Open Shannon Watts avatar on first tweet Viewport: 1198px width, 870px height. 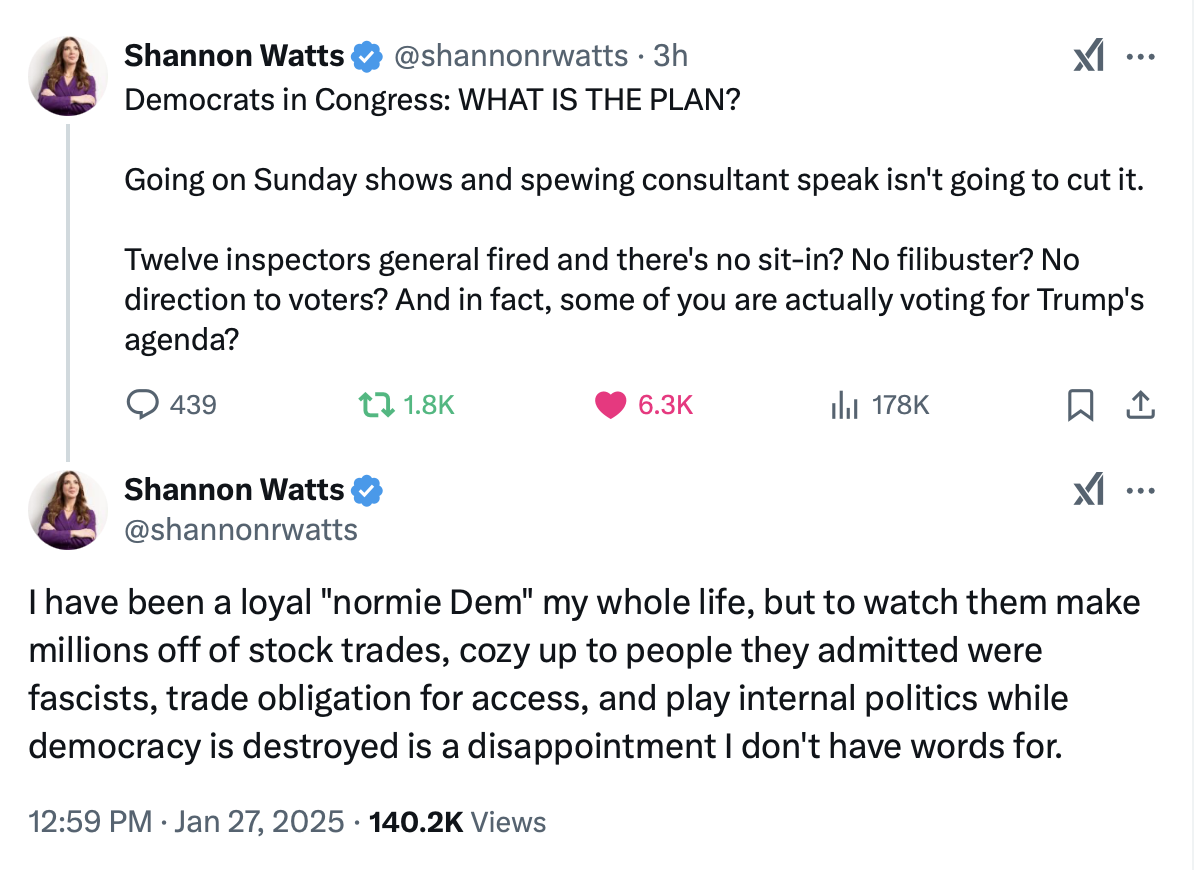[67, 76]
